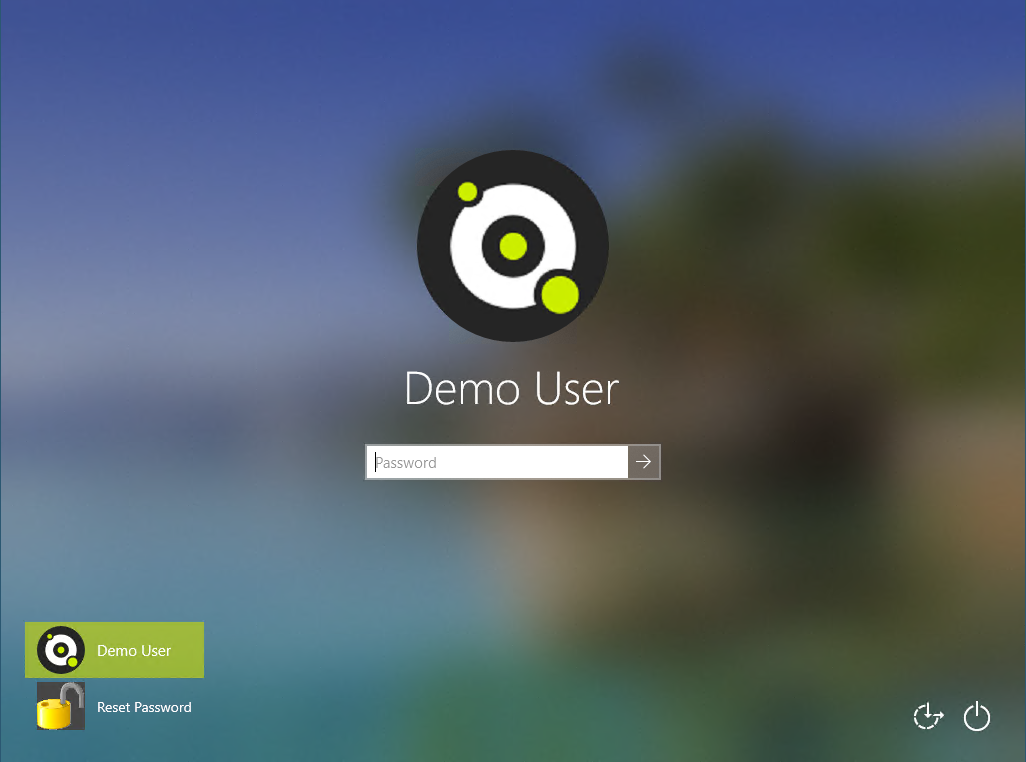
Task: Click the yellow padlock Reset Password icon
Action: [61, 706]
